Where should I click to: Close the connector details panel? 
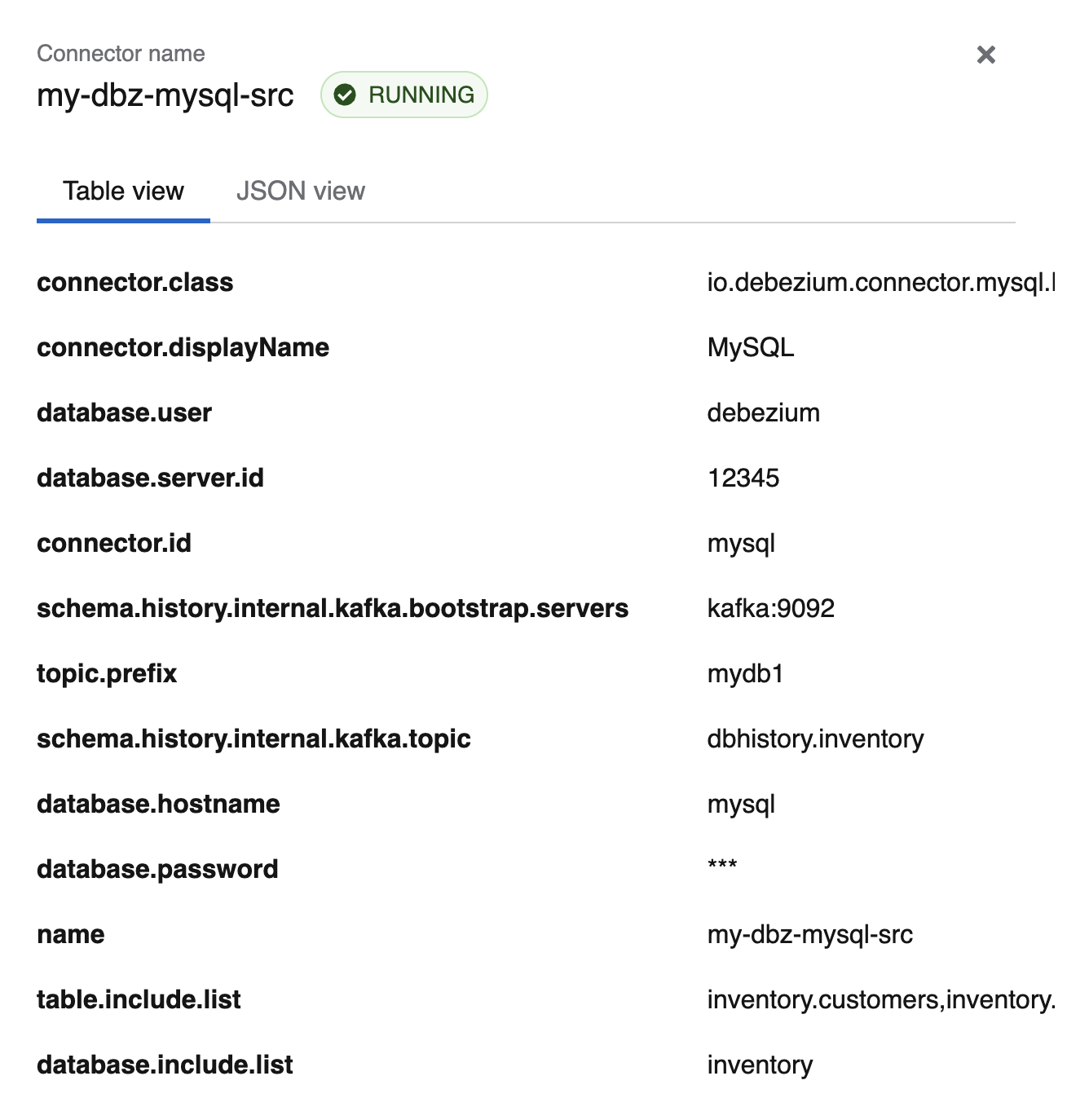point(985,55)
